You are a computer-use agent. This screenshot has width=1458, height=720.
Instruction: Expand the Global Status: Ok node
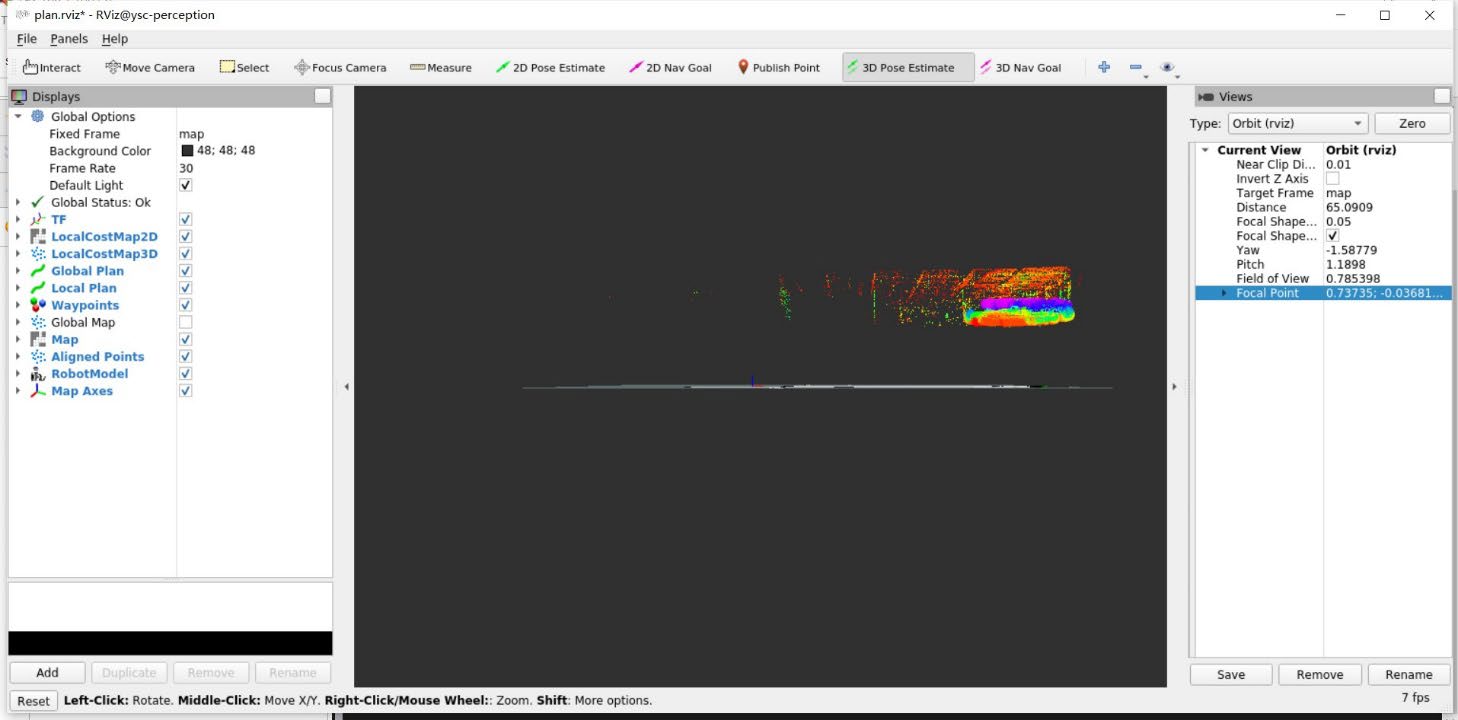[x=18, y=202]
